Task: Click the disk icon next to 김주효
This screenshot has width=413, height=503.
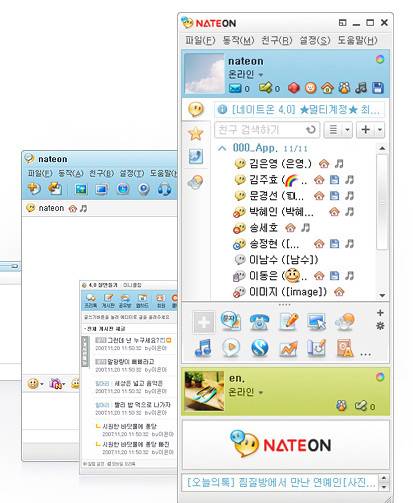Action: point(334,180)
